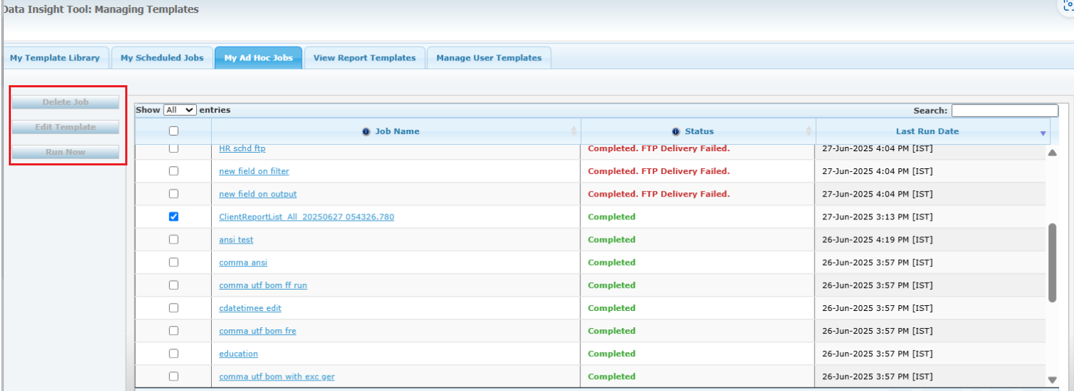Open the education job link
The height and width of the screenshot is (391, 1074).
click(238, 353)
